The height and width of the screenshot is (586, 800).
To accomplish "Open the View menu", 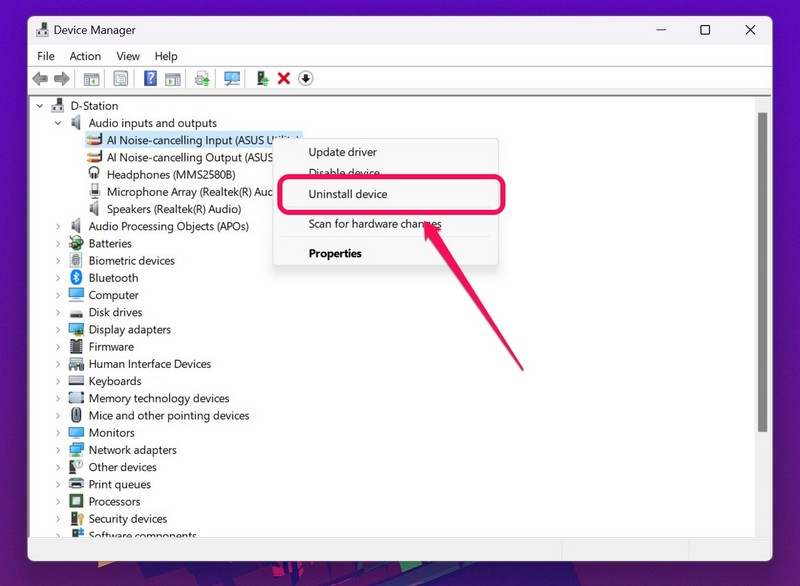I will pos(128,56).
